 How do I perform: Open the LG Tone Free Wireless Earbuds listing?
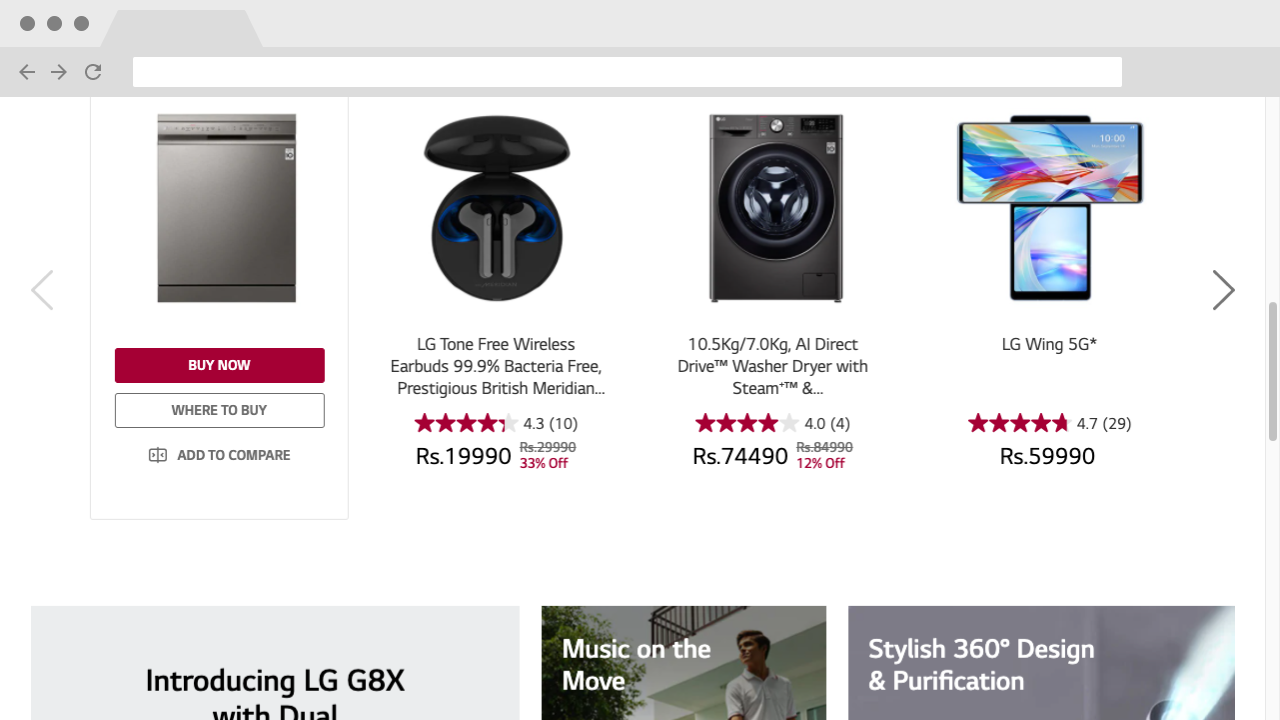tap(496, 366)
